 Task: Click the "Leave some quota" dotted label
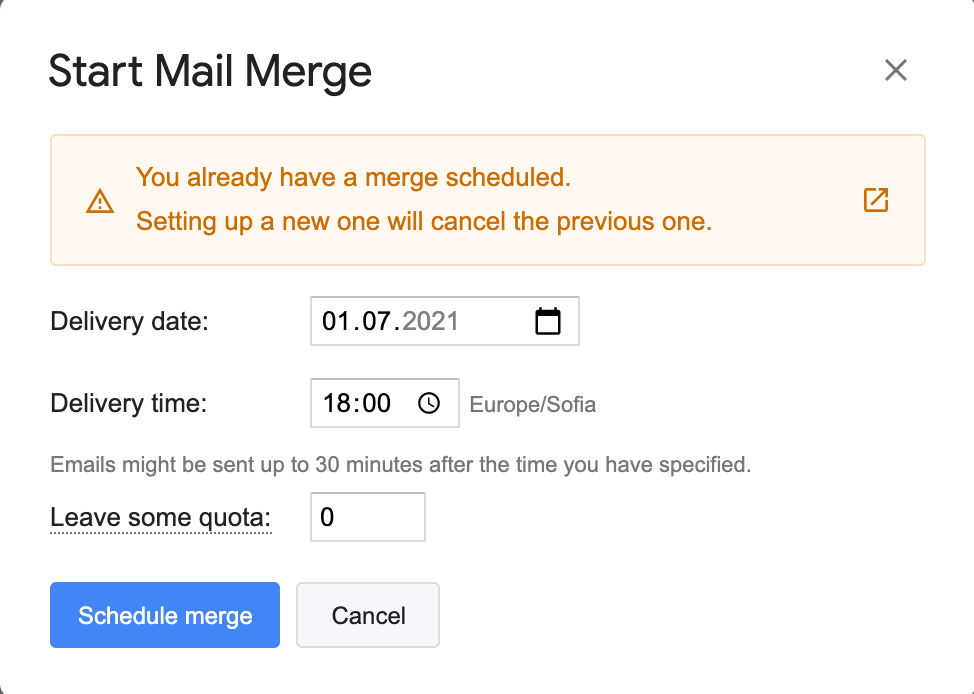point(160,518)
